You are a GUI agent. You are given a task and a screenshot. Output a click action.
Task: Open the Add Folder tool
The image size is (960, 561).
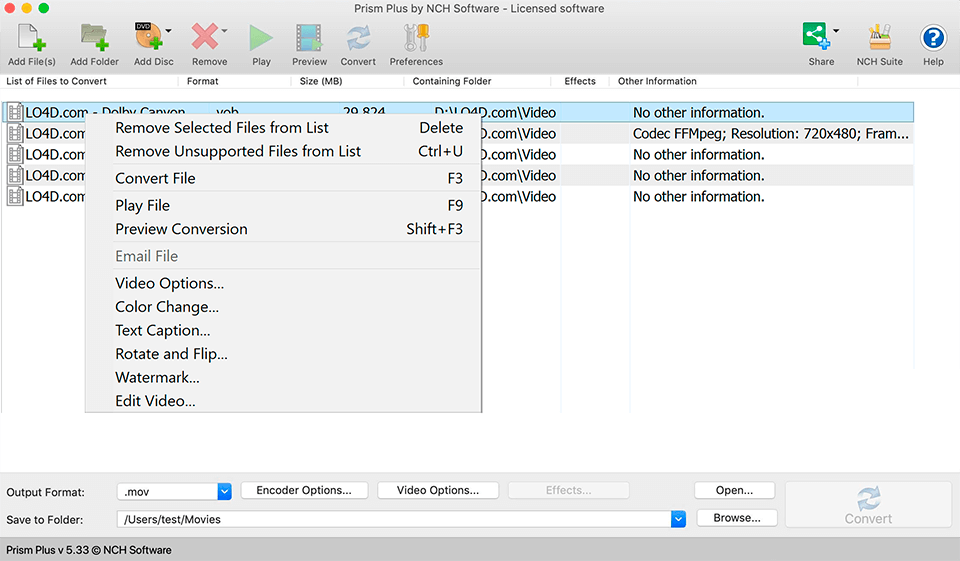94,38
